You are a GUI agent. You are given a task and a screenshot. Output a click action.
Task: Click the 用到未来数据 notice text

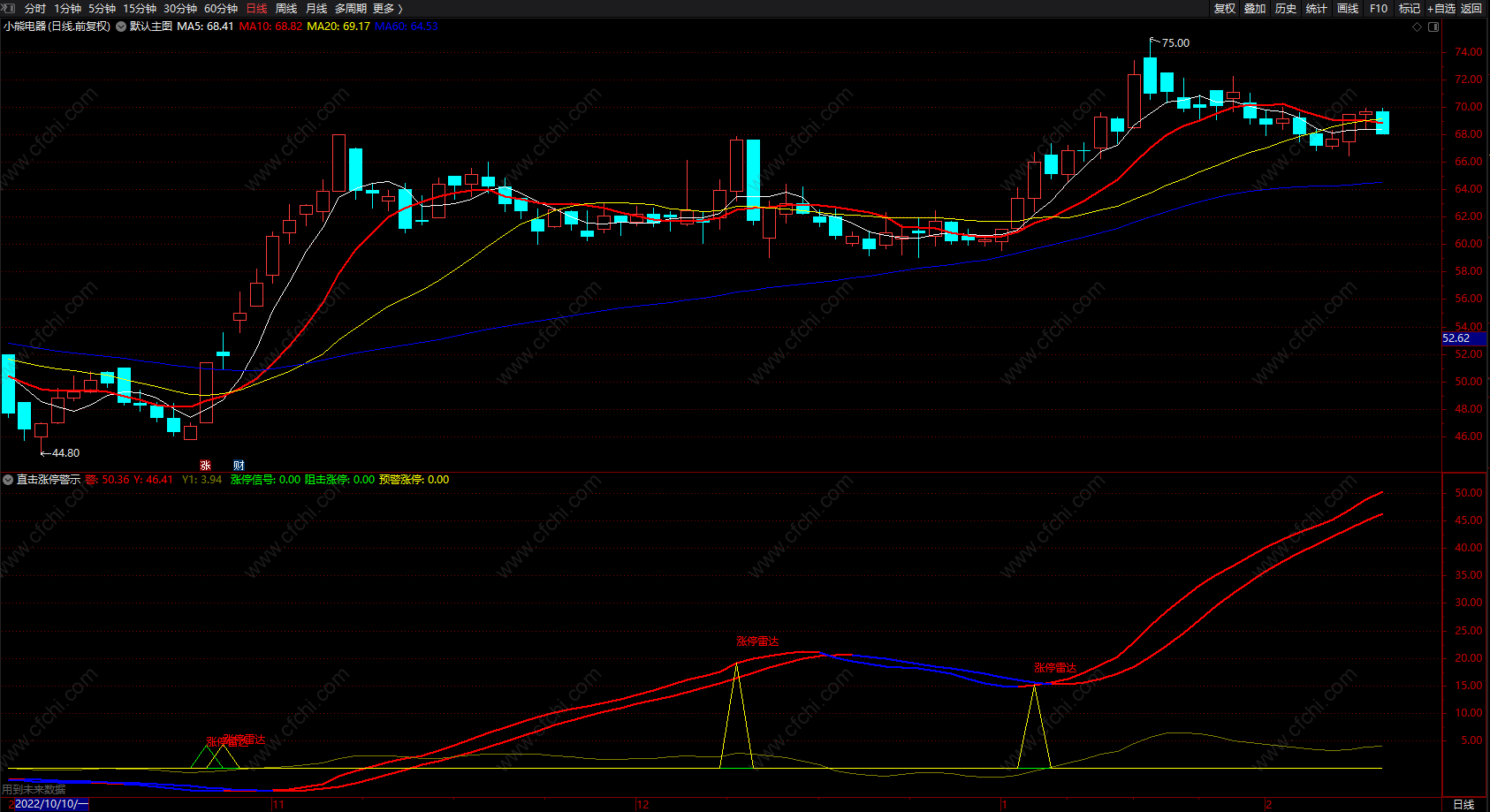click(x=34, y=790)
